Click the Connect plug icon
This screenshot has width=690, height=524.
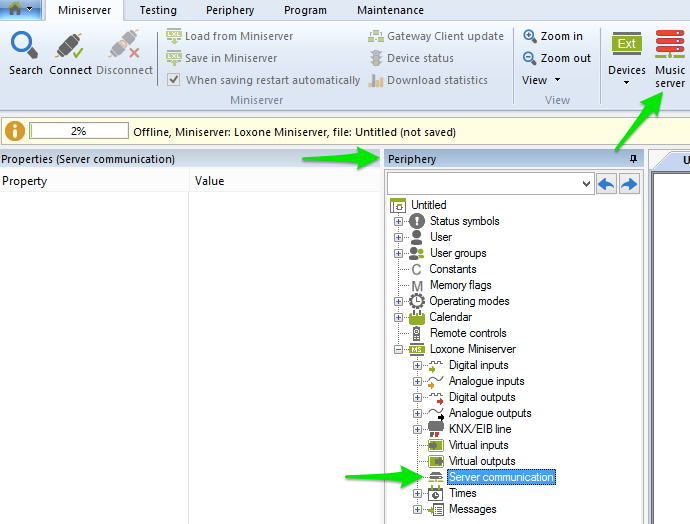[x=70, y=46]
